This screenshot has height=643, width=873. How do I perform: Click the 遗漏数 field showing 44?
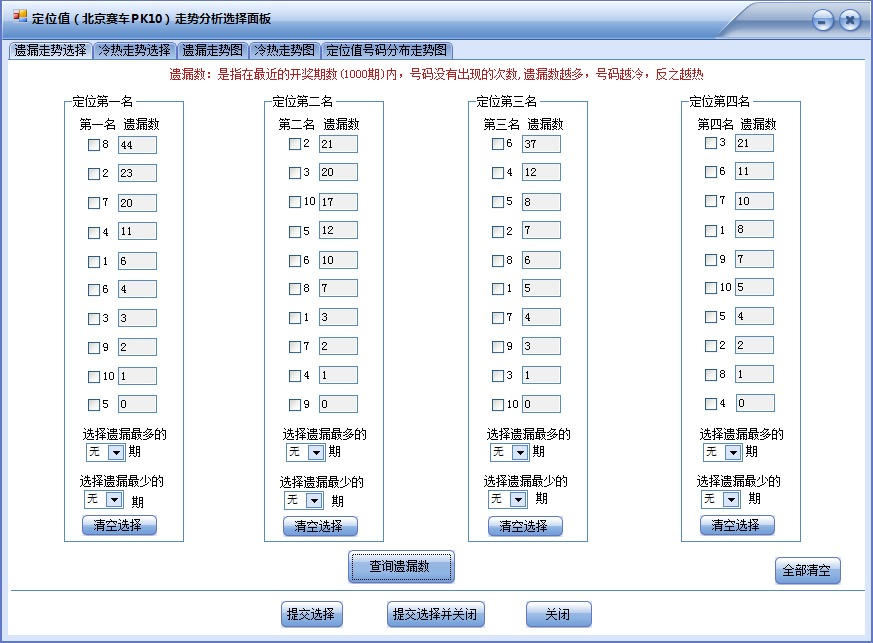pos(136,144)
